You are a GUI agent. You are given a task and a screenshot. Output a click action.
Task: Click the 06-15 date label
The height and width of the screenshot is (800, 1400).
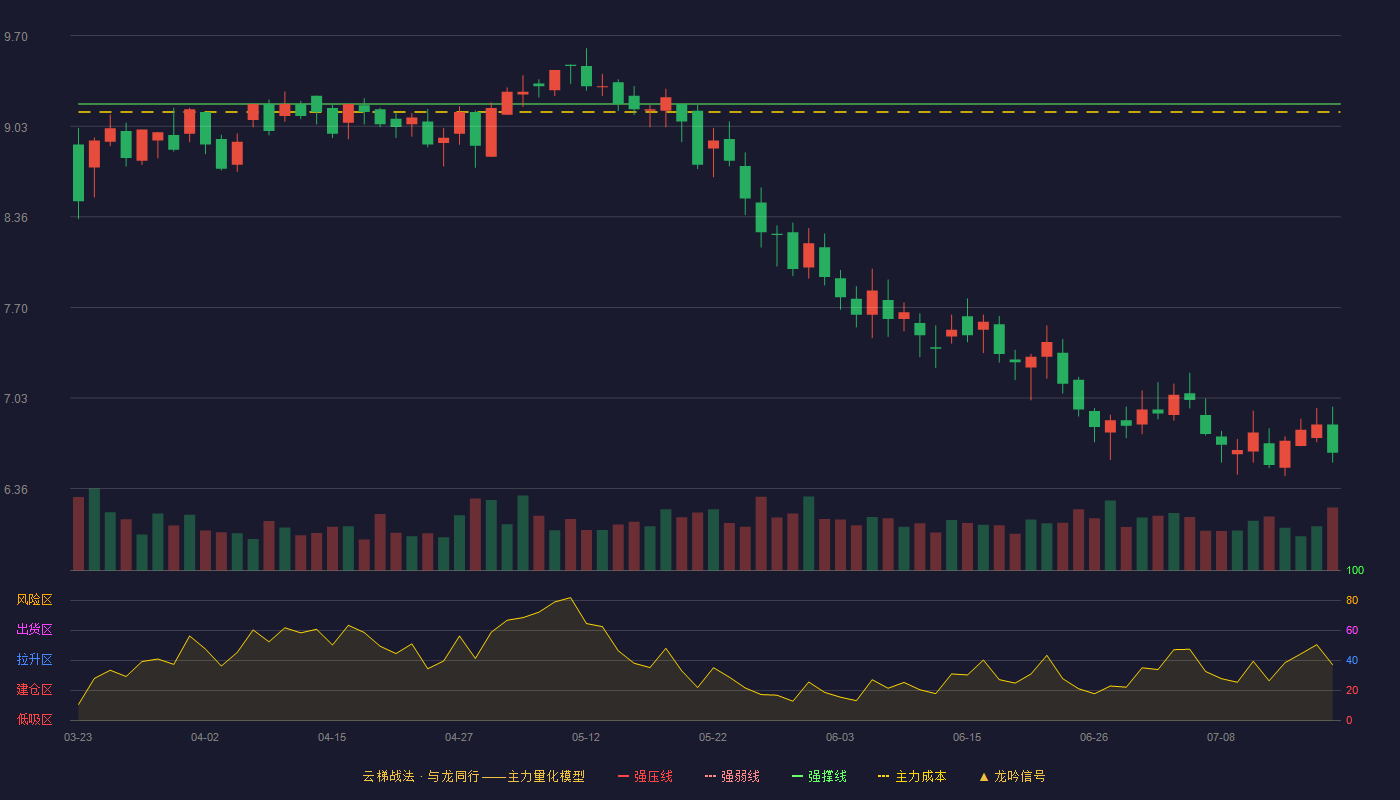(967, 737)
